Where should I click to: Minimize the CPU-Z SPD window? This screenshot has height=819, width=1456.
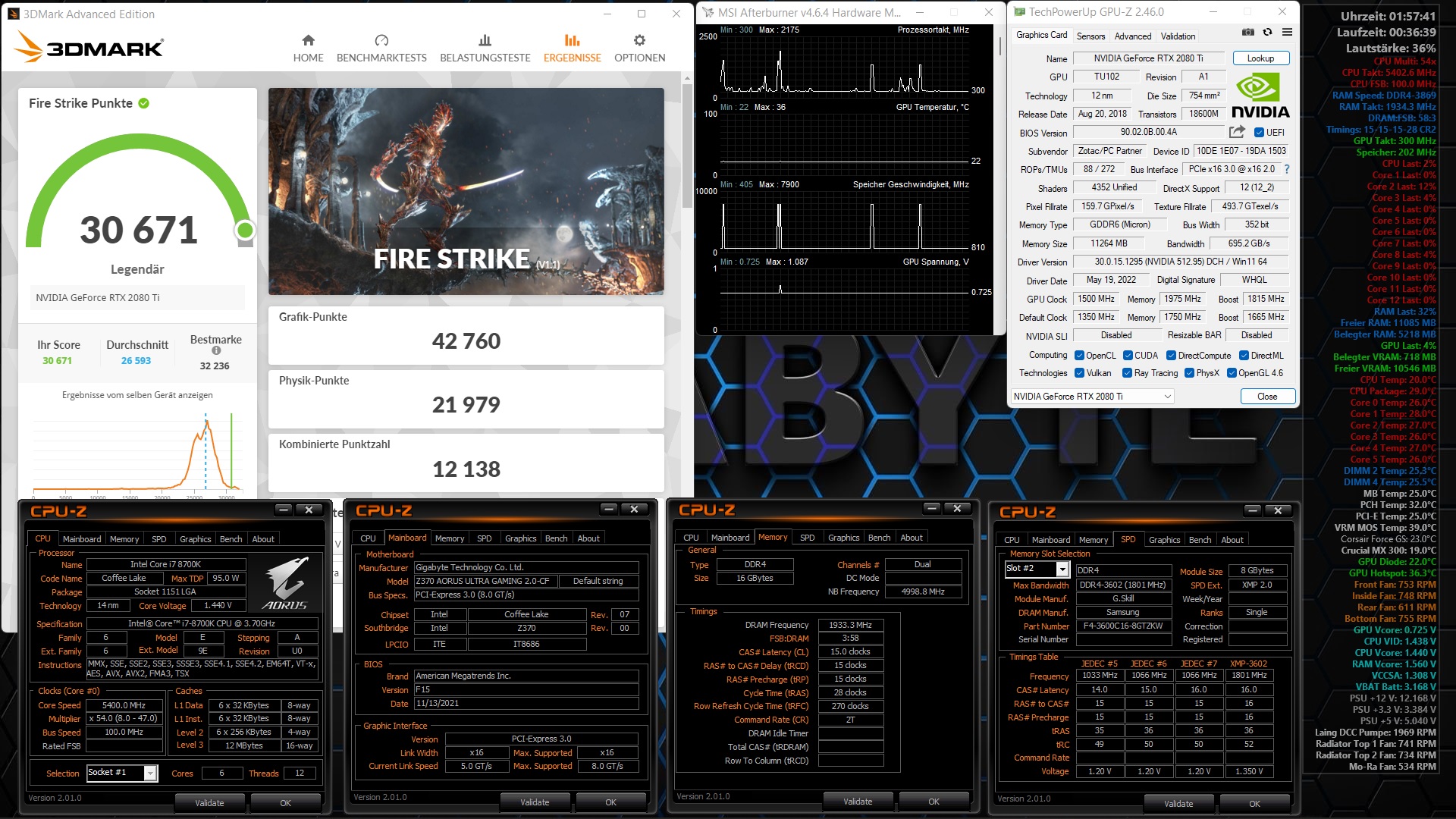1253,510
